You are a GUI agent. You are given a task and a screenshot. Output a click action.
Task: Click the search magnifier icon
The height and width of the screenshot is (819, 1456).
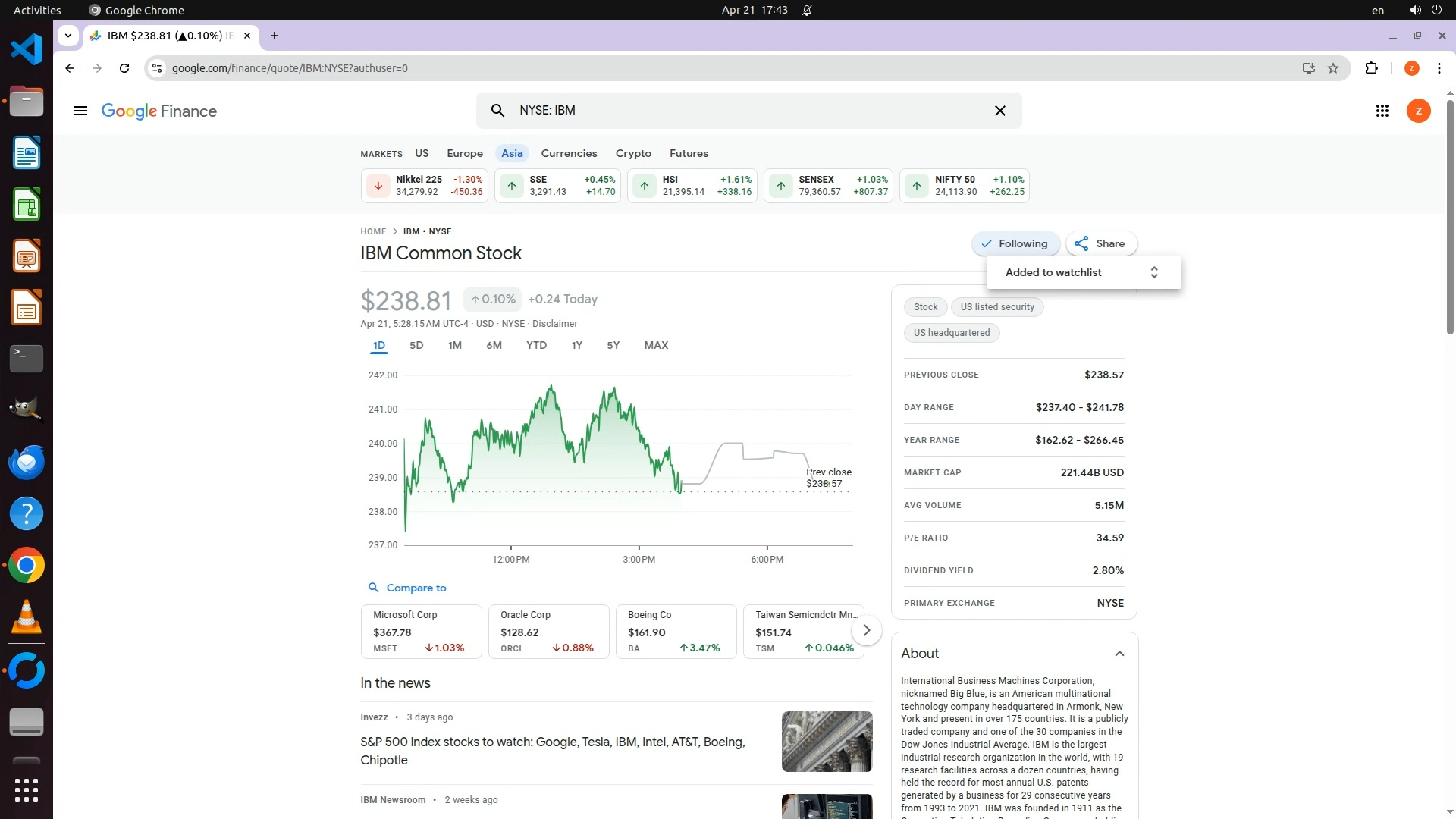[497, 111]
